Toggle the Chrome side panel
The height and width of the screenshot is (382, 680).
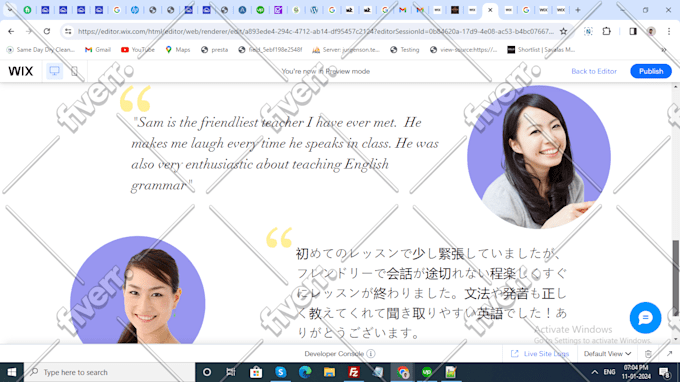[x=633, y=31]
